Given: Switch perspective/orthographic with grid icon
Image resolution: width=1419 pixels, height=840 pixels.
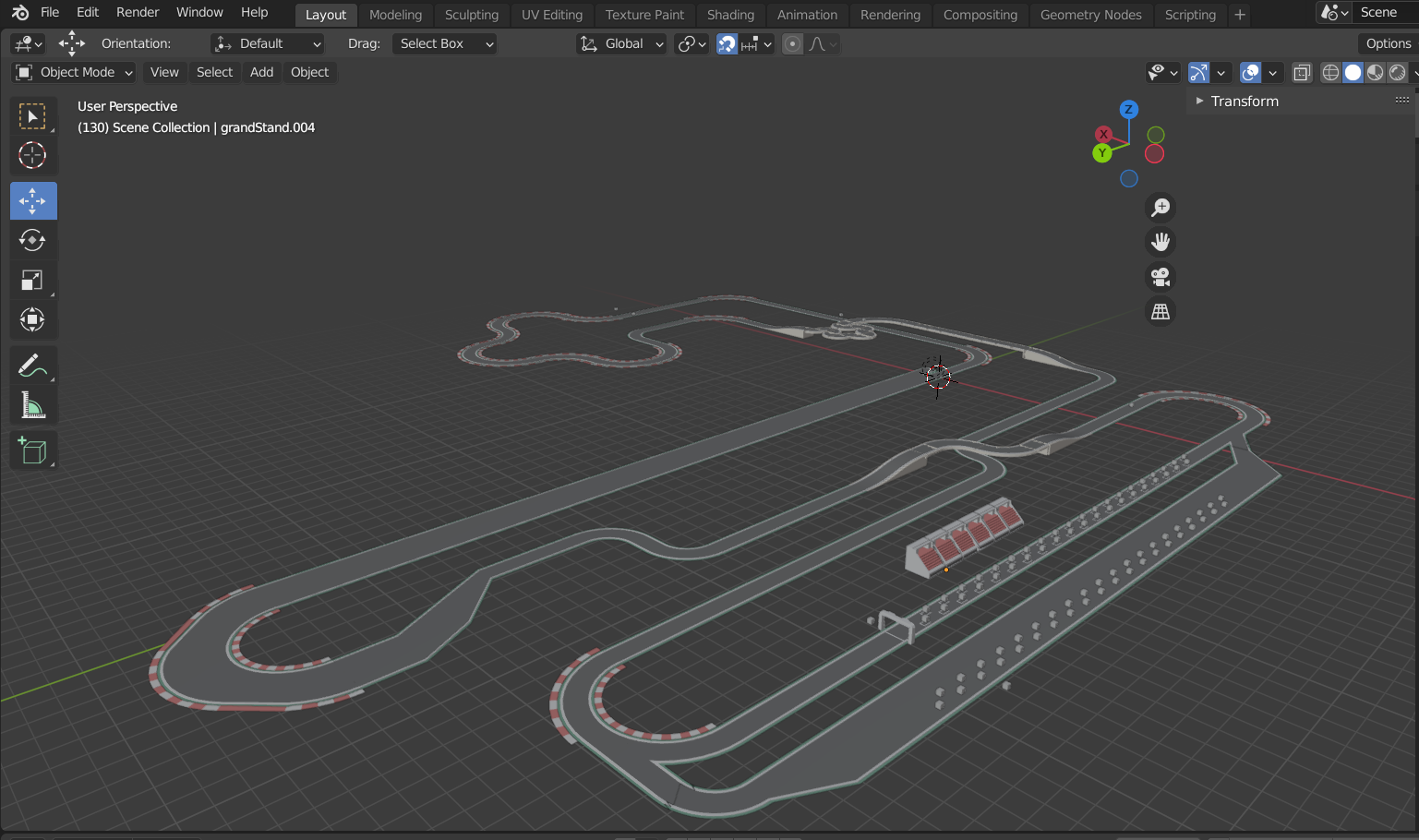Looking at the screenshot, I should 1160,312.
